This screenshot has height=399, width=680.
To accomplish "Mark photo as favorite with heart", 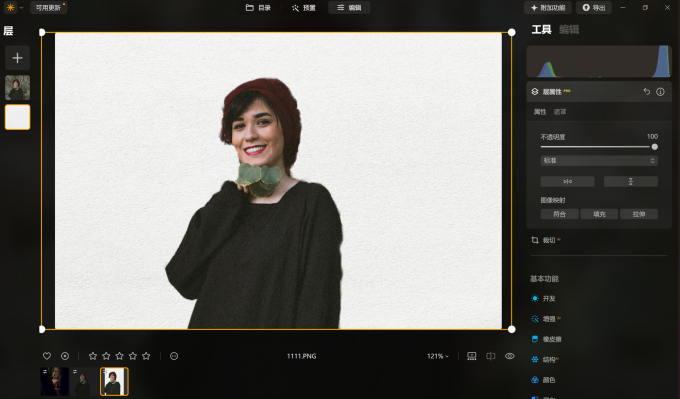I will pos(47,356).
